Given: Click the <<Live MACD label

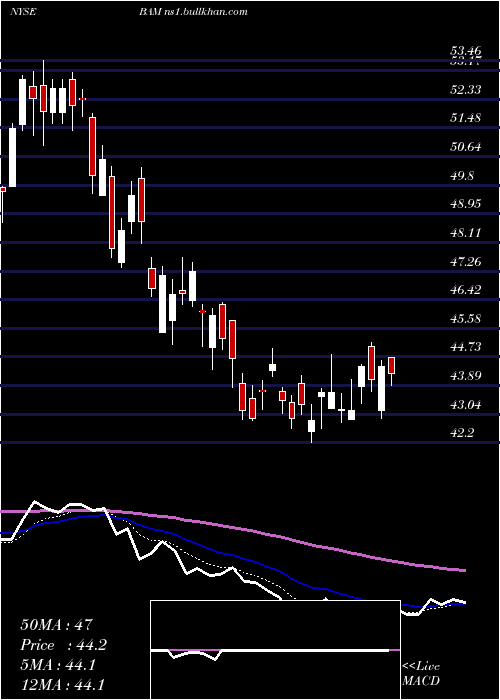Looking at the screenshot, I should (421, 674).
